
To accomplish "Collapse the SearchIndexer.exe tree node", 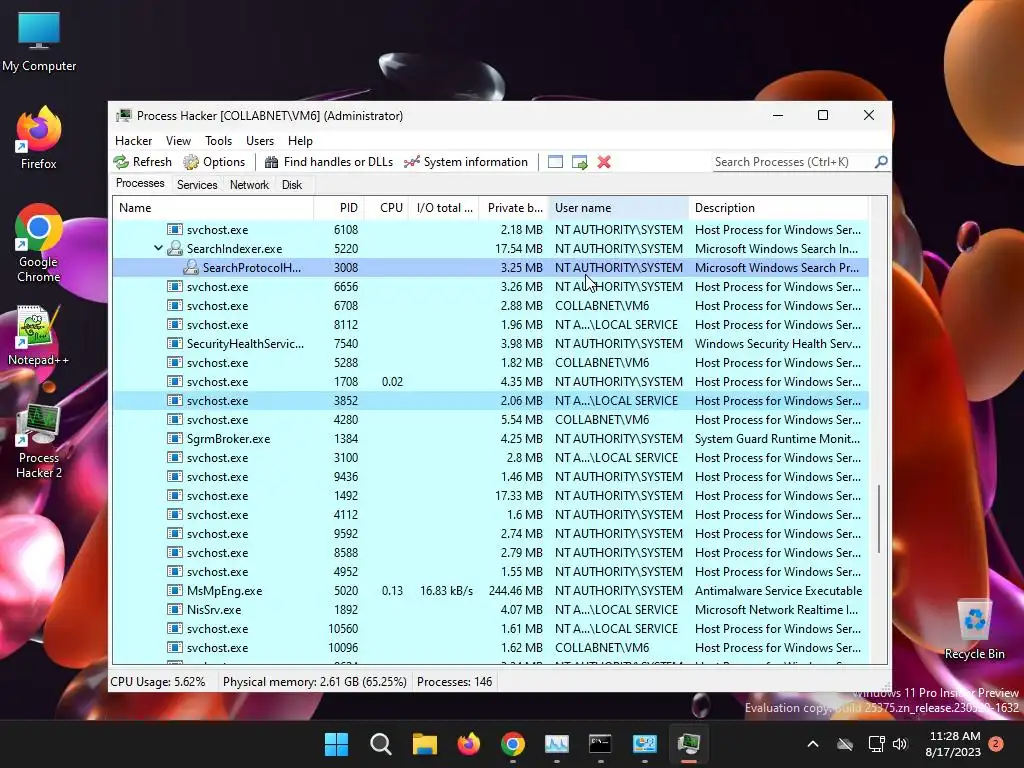I will tap(158, 248).
